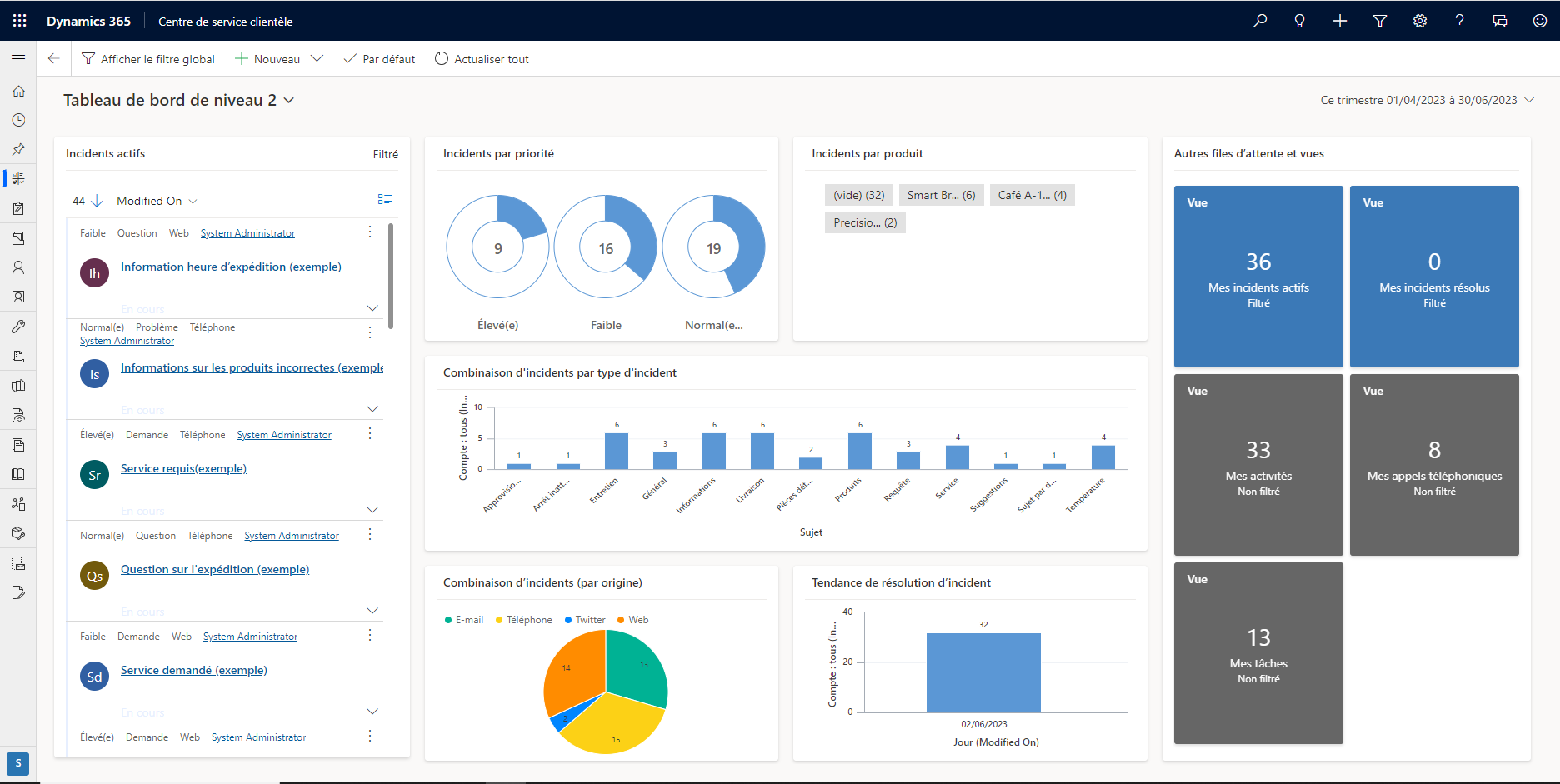Screen dimensions: 1560x784
Task: Toggle the hamburger site map menu
Action: (x=18, y=58)
